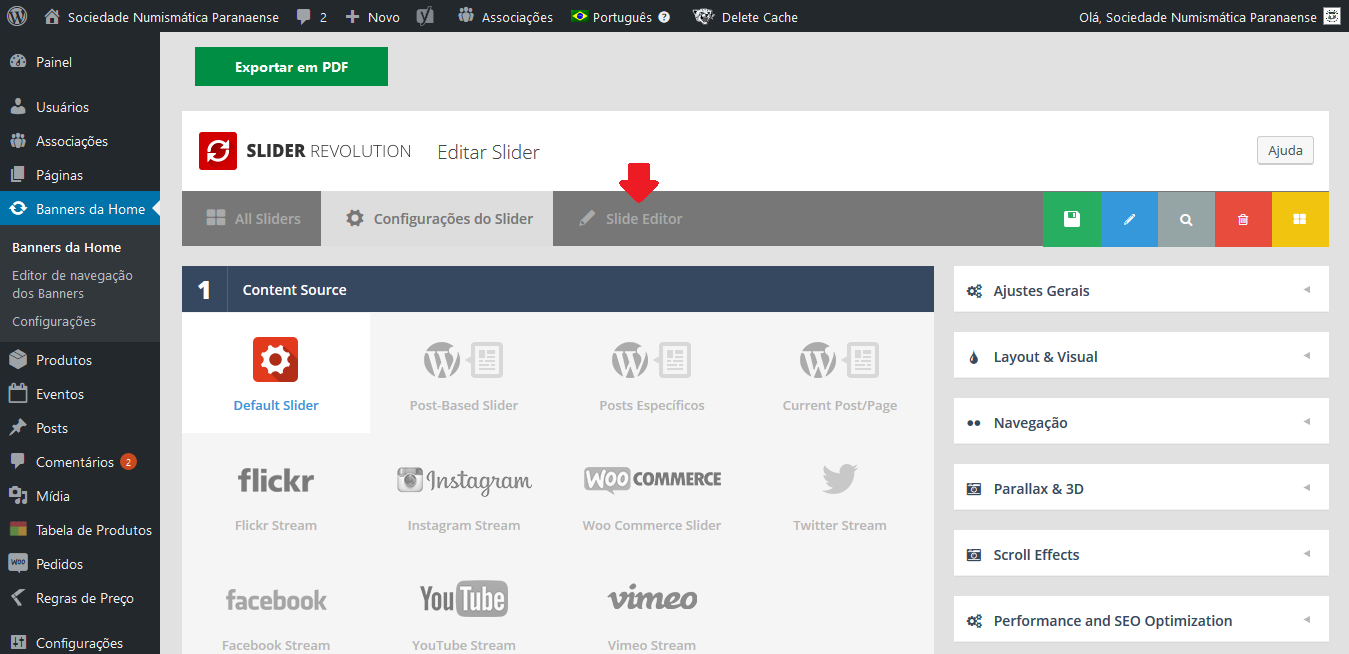Click the Banners da Home submenu link
Image resolution: width=1349 pixels, height=654 pixels.
coord(66,247)
